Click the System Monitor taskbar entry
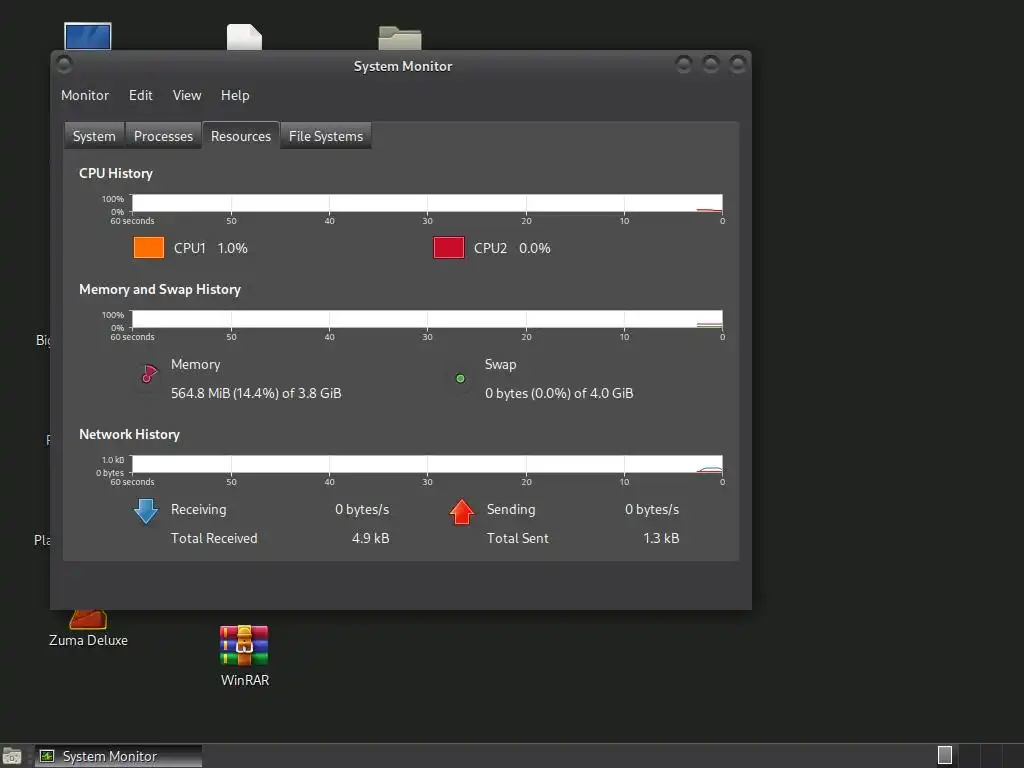This screenshot has width=1024, height=768. (118, 756)
